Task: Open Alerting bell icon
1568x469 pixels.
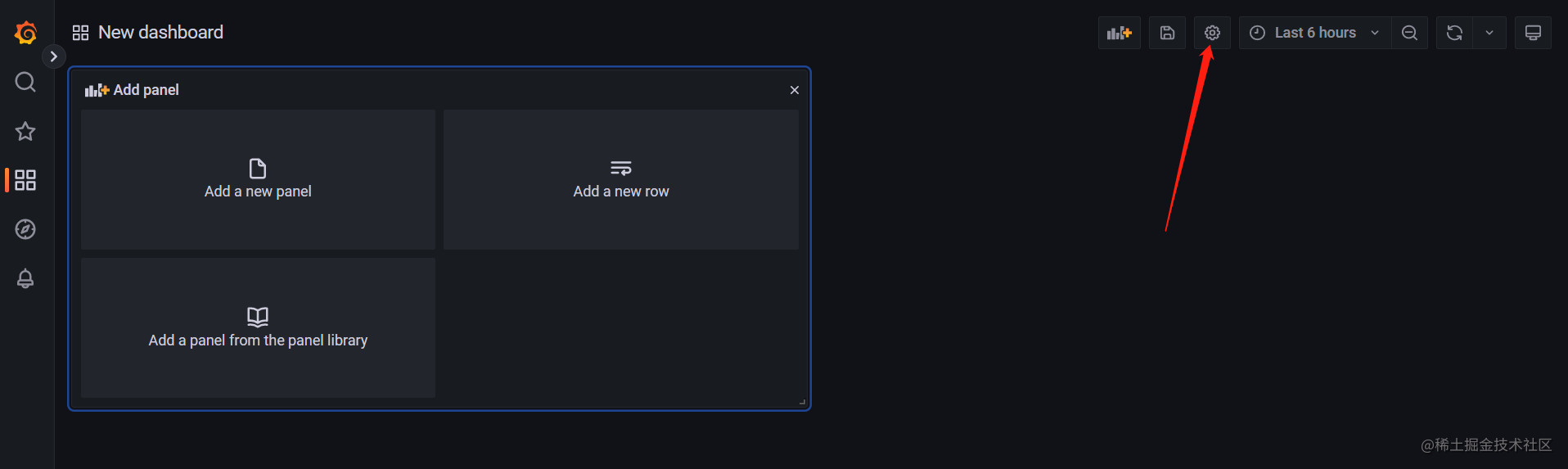Action: click(x=25, y=278)
